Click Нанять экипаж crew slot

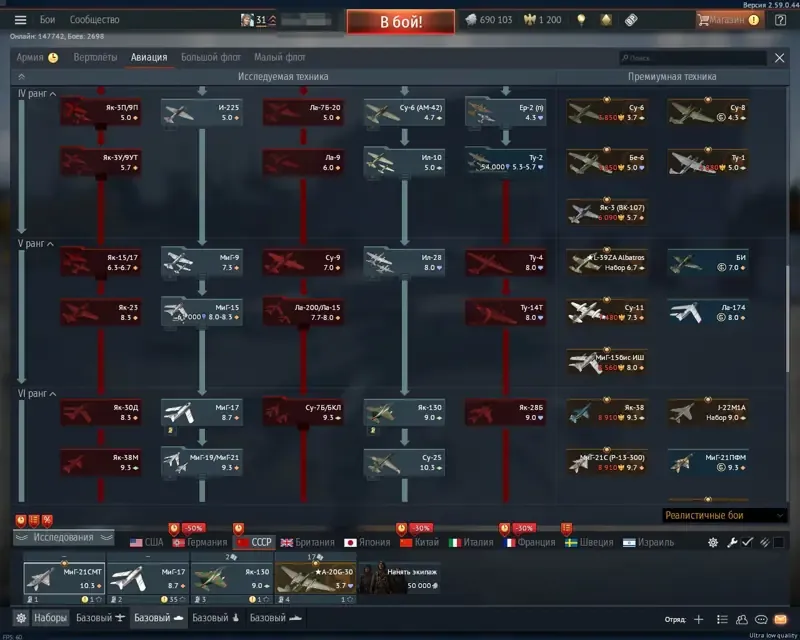click(399, 578)
